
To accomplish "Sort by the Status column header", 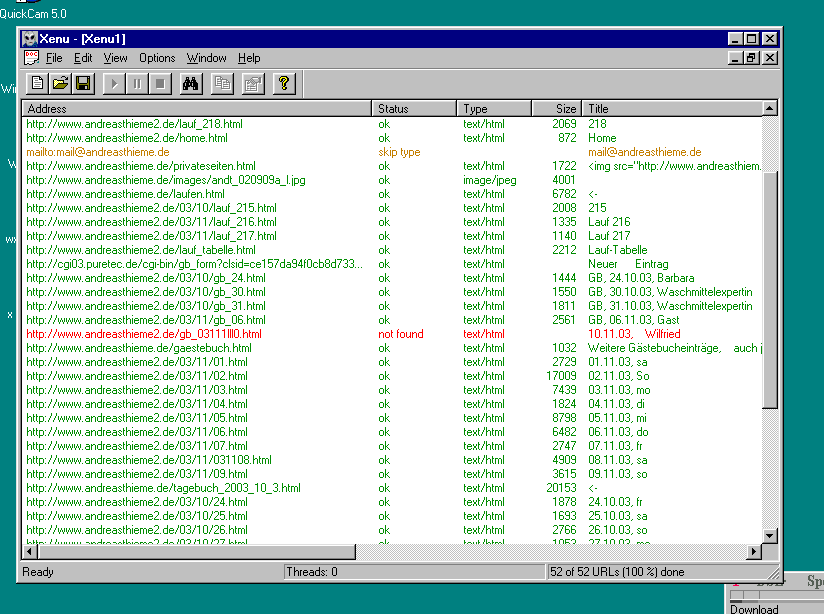I will 414,109.
